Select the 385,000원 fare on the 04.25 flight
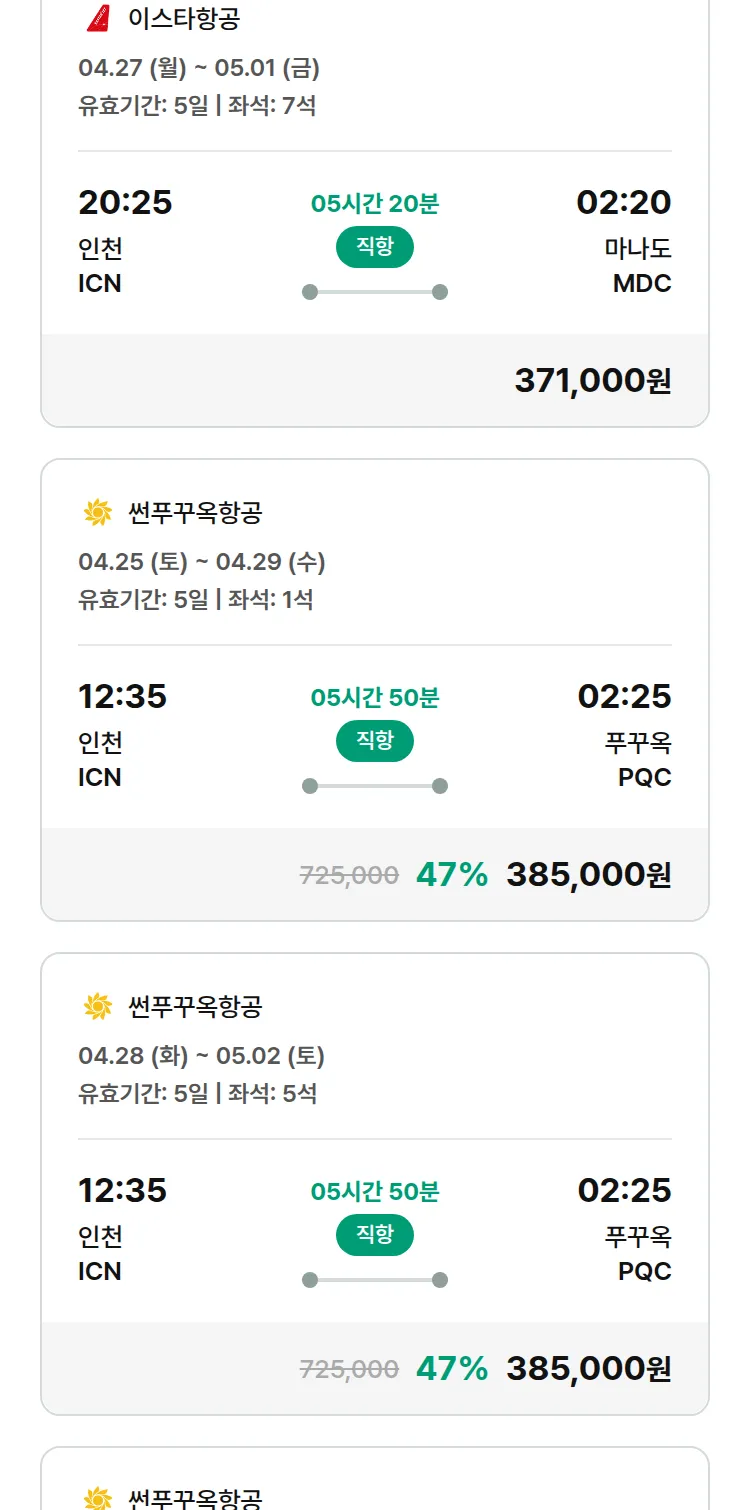Screen dimensions: 750x1510 coord(588,875)
